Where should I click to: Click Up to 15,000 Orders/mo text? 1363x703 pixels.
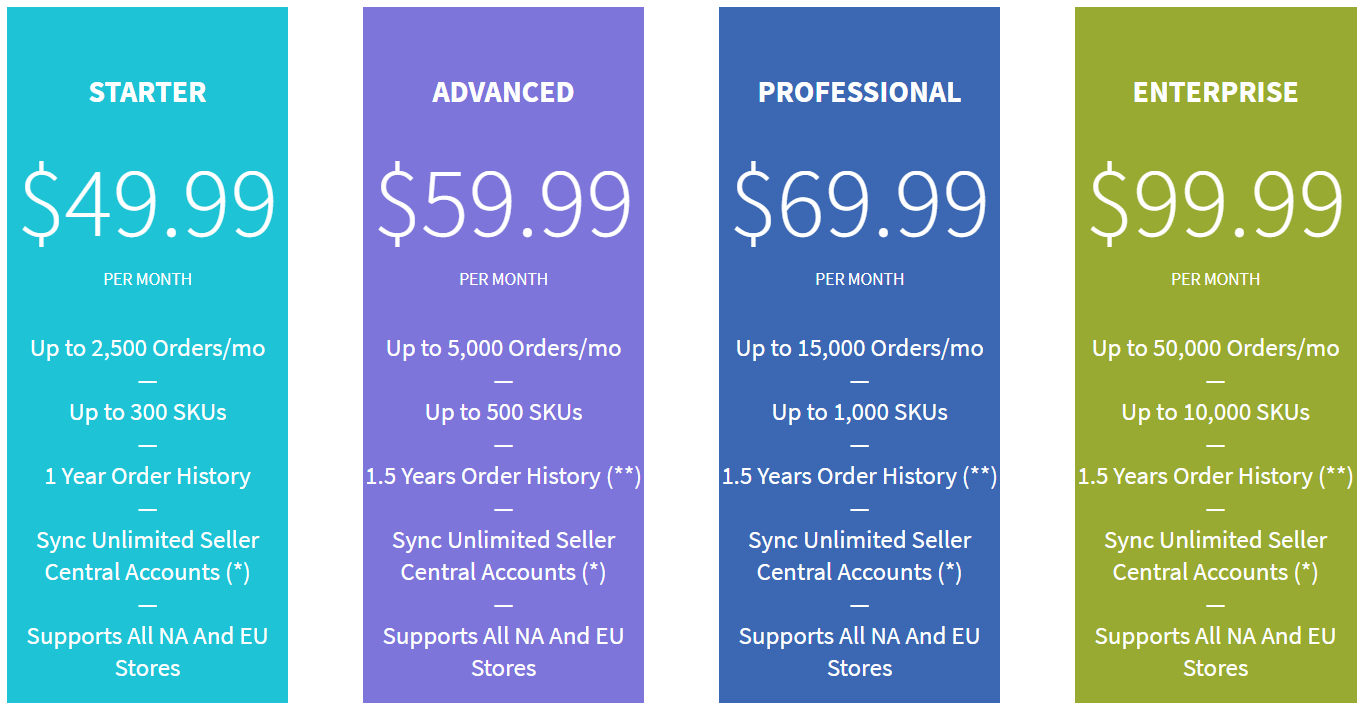point(859,349)
